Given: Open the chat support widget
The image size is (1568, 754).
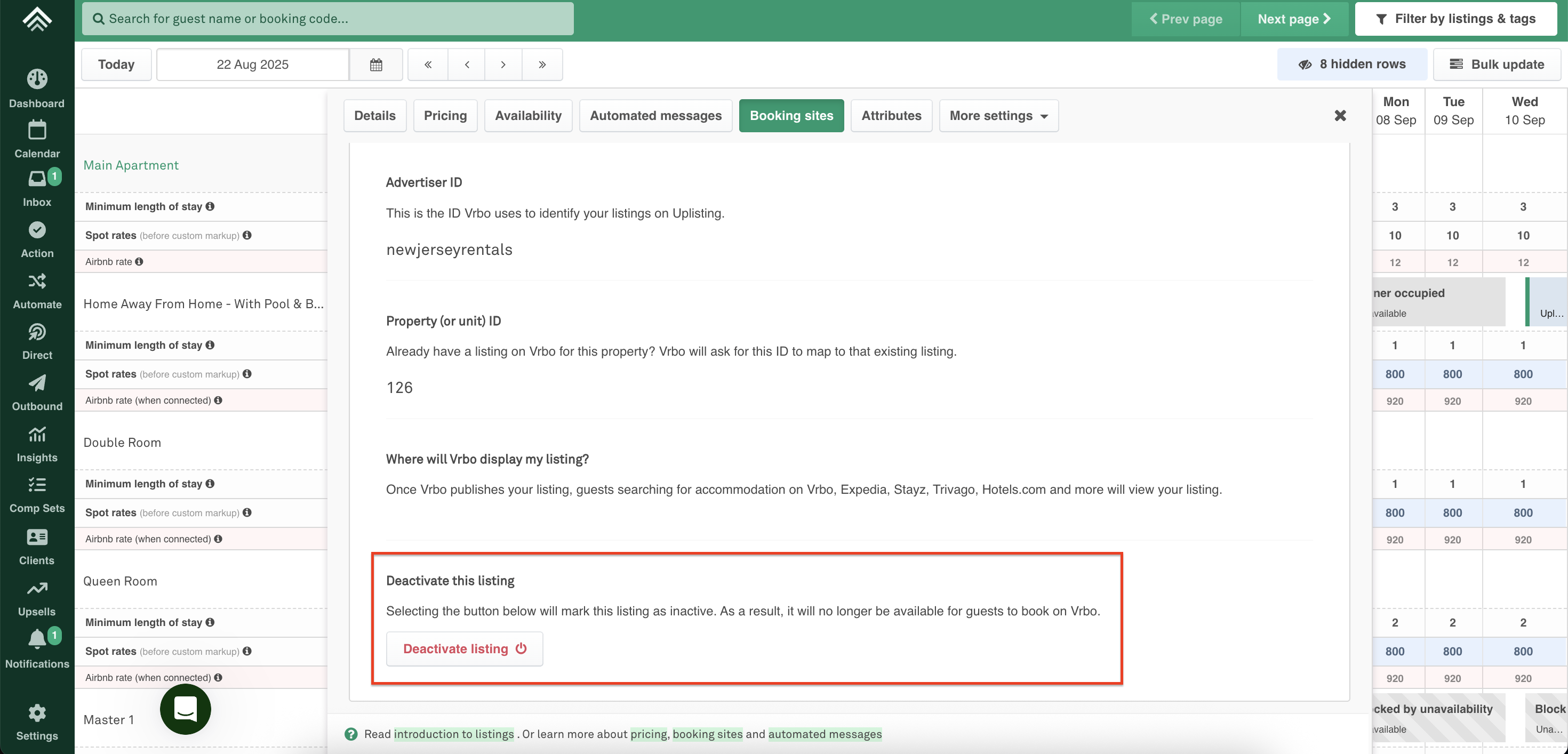Looking at the screenshot, I should 186,709.
